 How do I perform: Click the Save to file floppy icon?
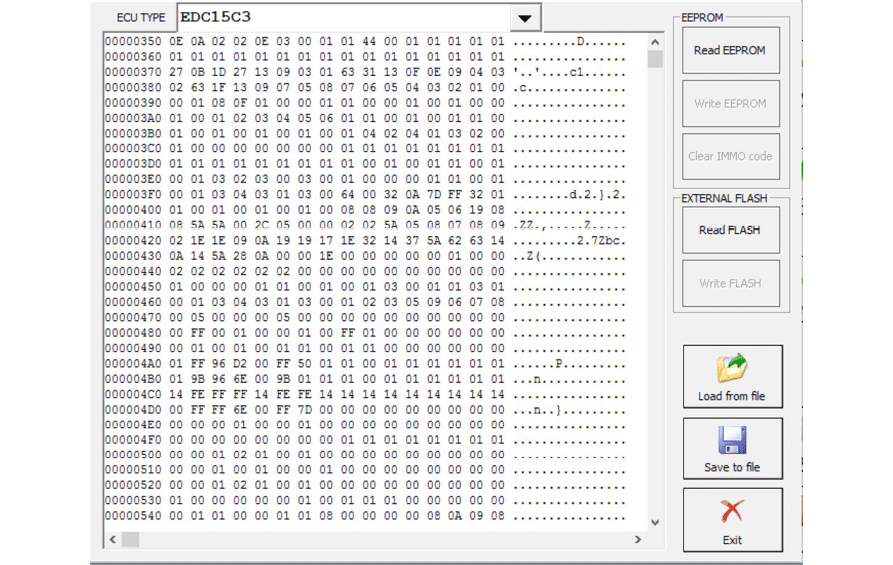tap(732, 441)
